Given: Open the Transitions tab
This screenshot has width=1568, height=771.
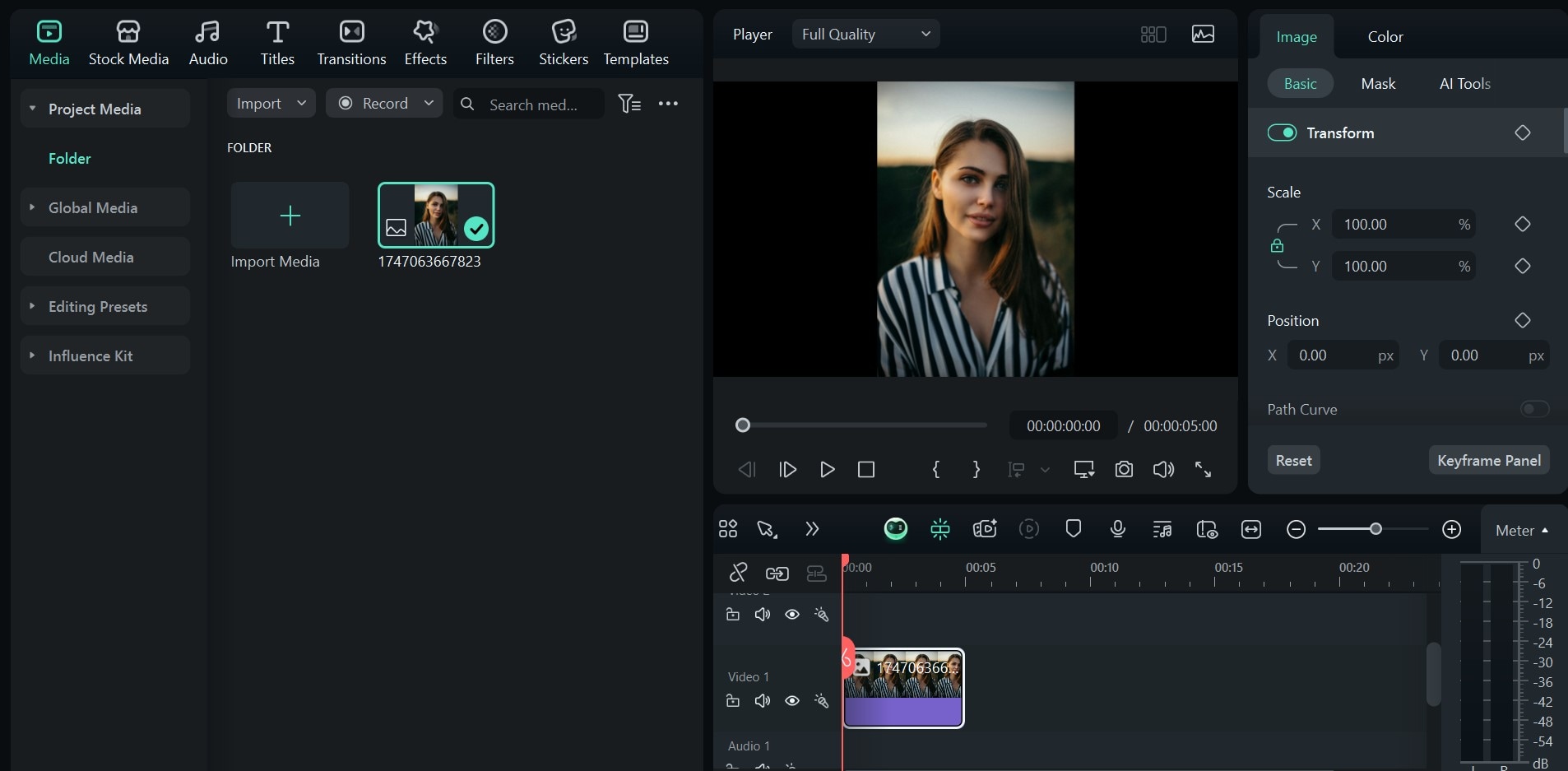Looking at the screenshot, I should click(x=351, y=43).
